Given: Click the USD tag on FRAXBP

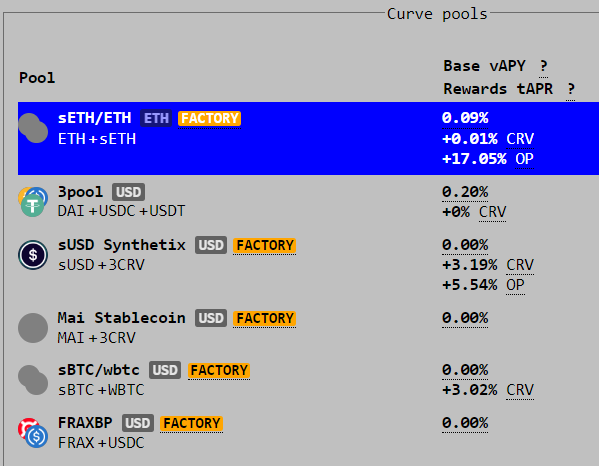Looking at the screenshot, I should 138,423.
